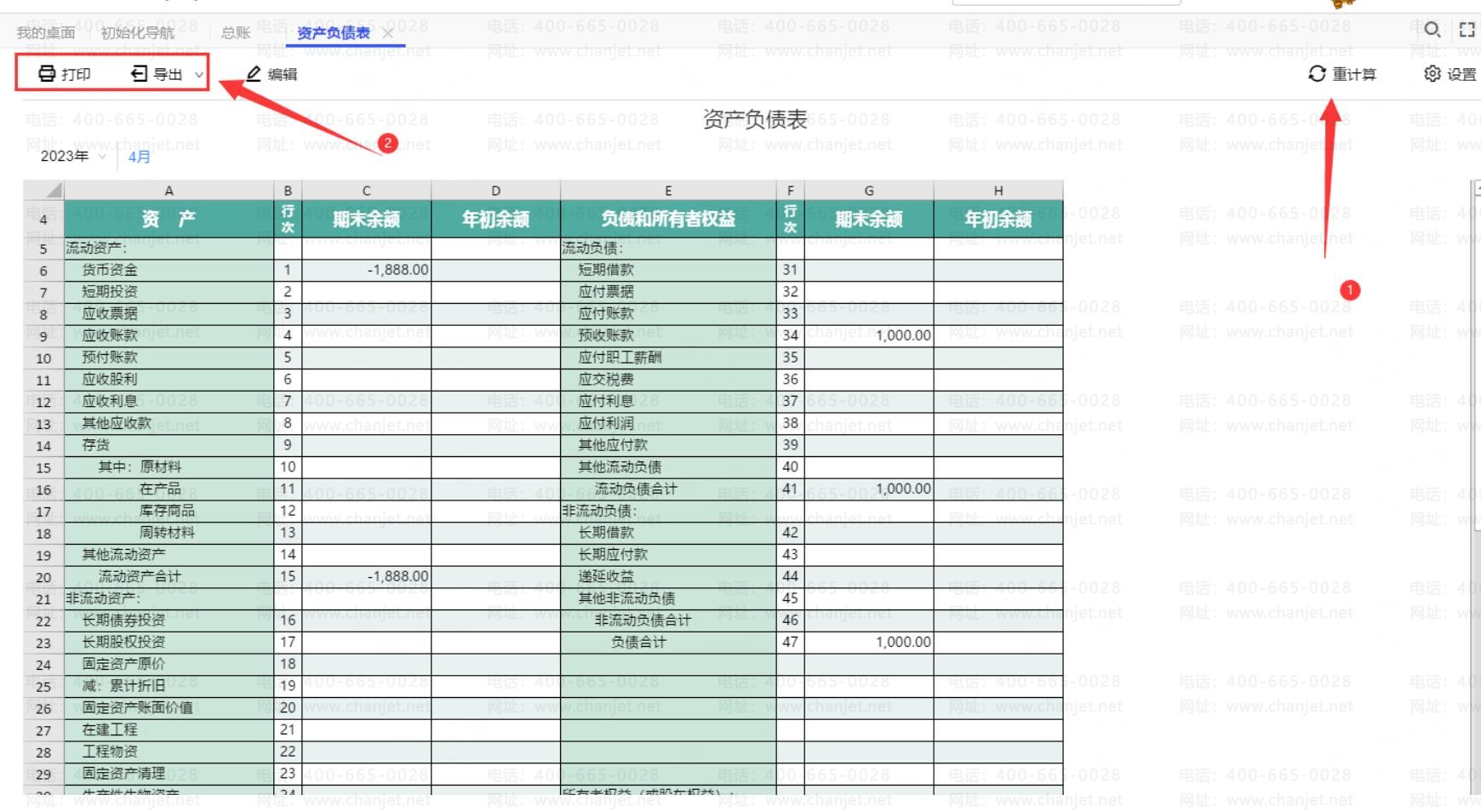Click the 编辑 pencil edit button
Screen dimensions: 1481x812
[x=272, y=74]
